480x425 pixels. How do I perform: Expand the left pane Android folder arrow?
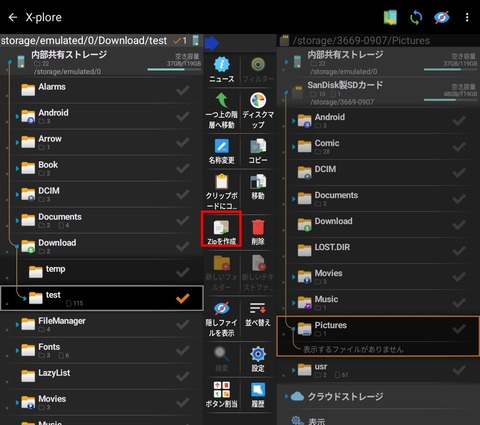click(17, 116)
